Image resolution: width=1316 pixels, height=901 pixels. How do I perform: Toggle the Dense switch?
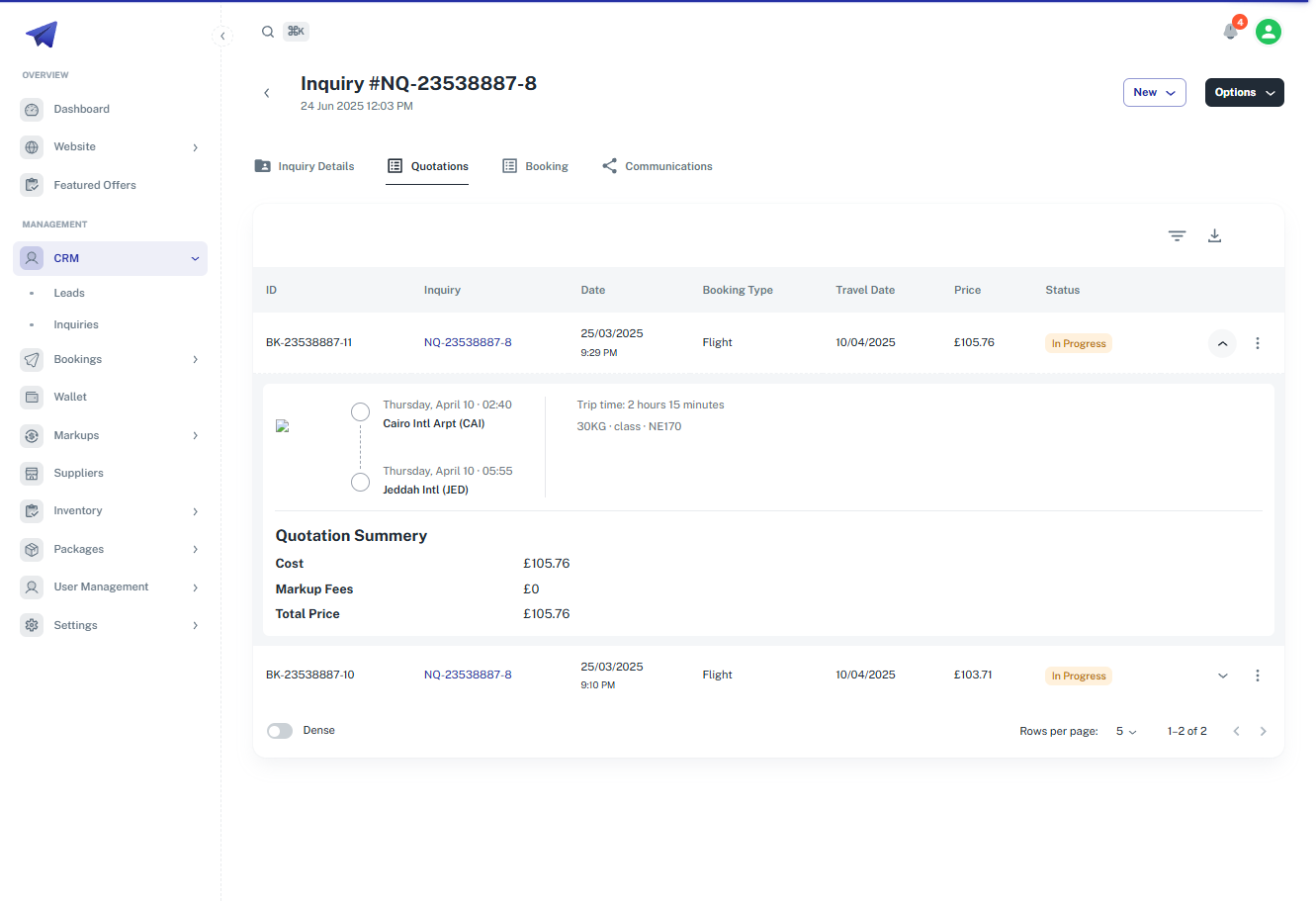[x=280, y=731]
